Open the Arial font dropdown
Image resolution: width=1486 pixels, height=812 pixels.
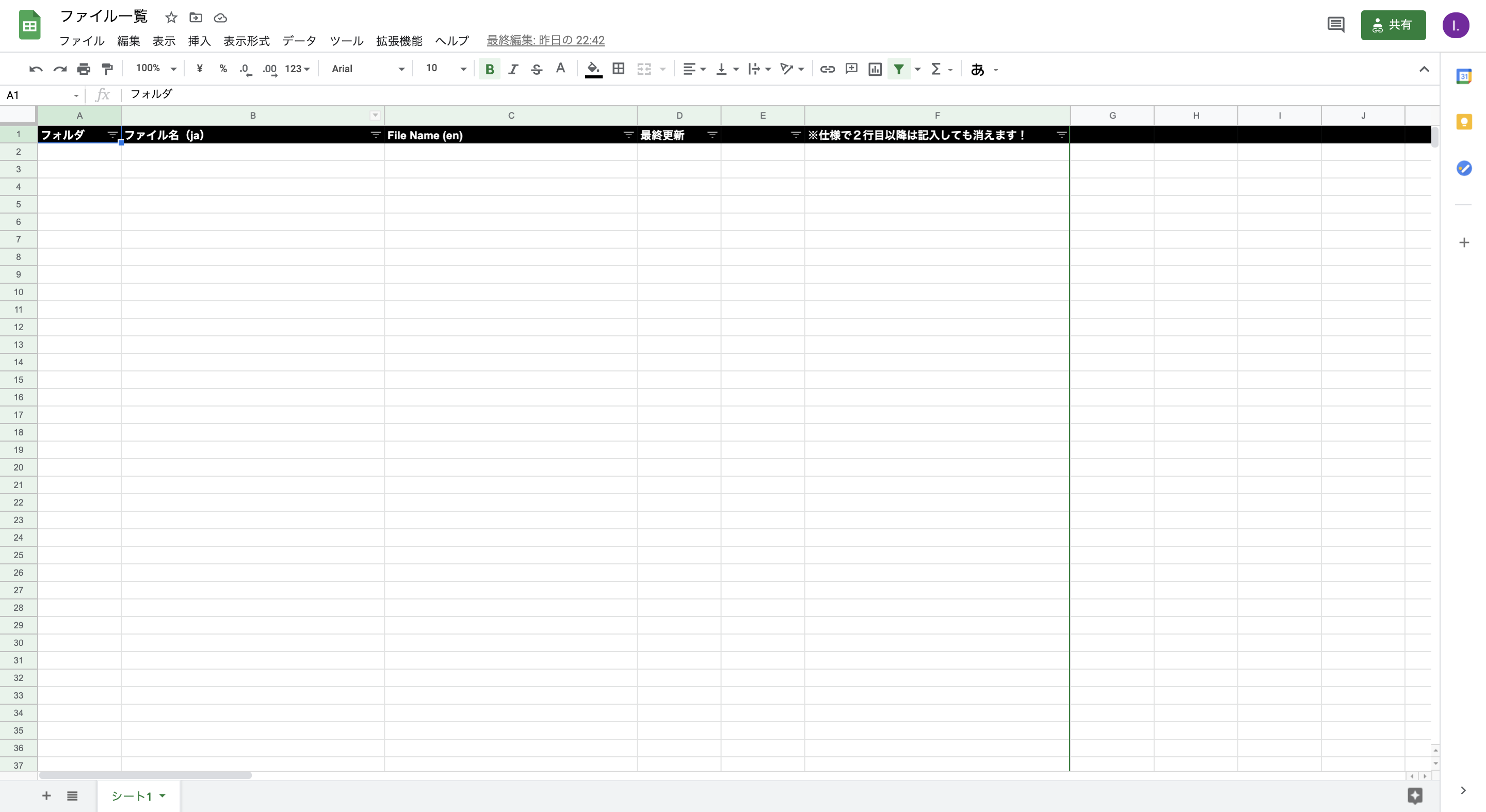366,69
